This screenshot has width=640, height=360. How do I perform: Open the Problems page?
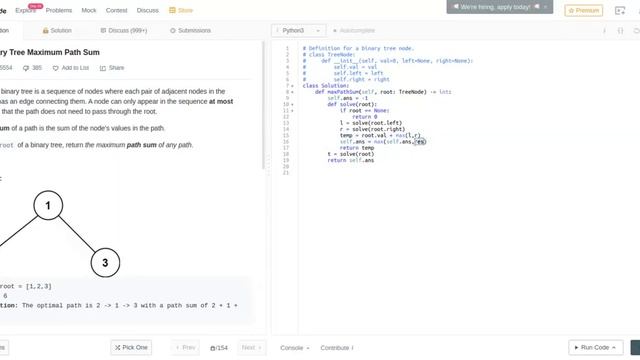[x=59, y=10]
